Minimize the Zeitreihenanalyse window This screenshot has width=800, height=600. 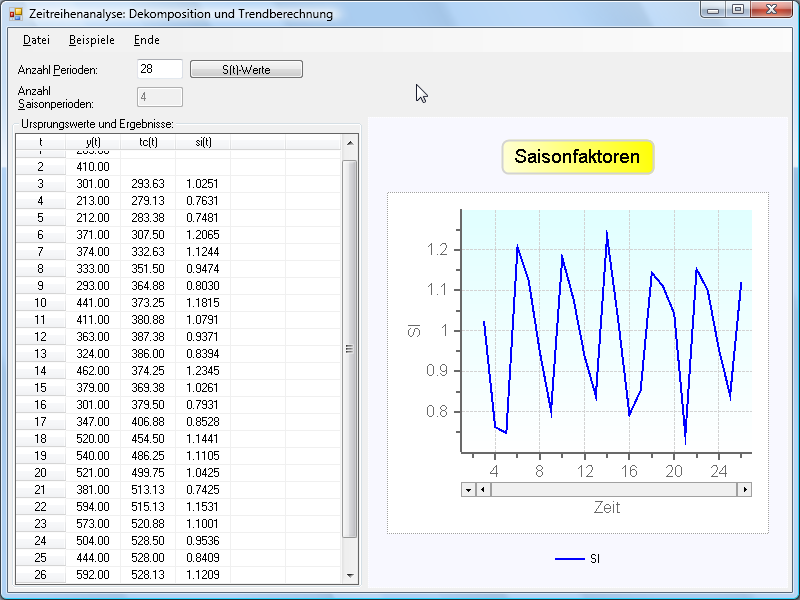pyautogui.click(x=712, y=10)
